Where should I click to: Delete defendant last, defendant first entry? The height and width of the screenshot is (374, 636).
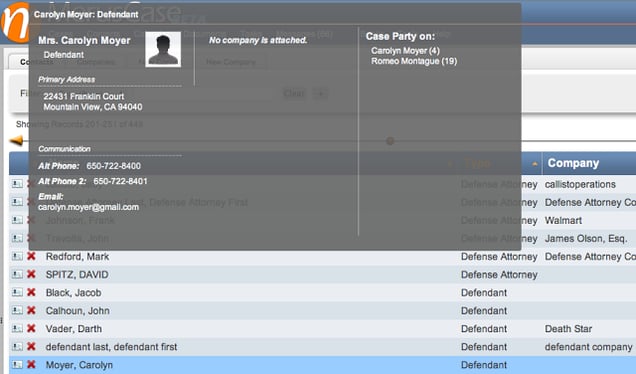pos(31,346)
